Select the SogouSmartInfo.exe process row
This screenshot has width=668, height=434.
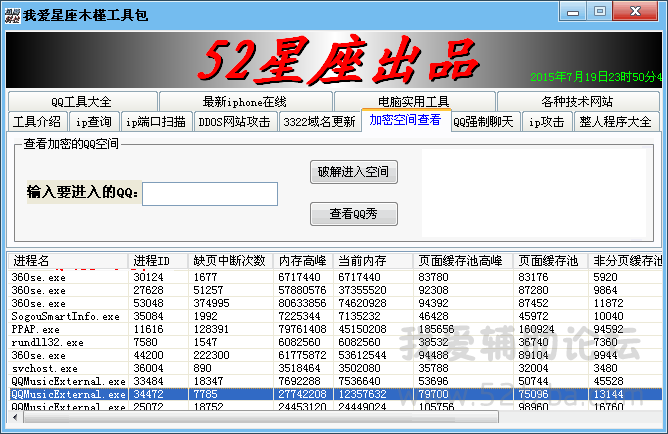pos(335,316)
